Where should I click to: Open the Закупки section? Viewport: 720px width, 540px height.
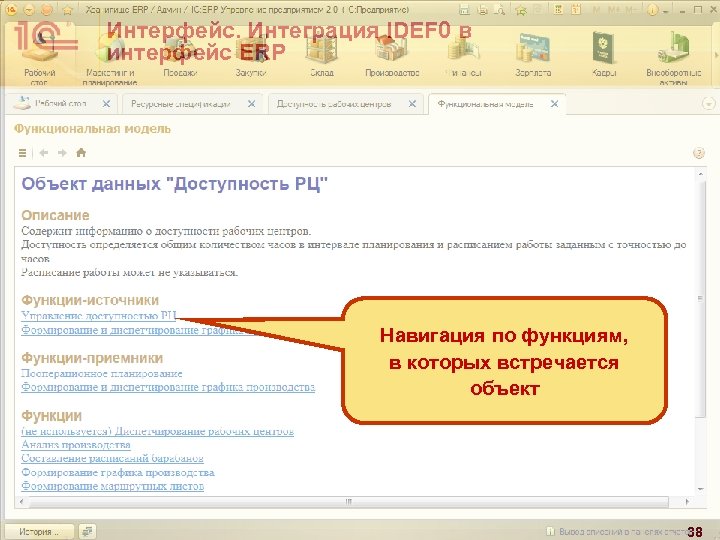click(251, 55)
